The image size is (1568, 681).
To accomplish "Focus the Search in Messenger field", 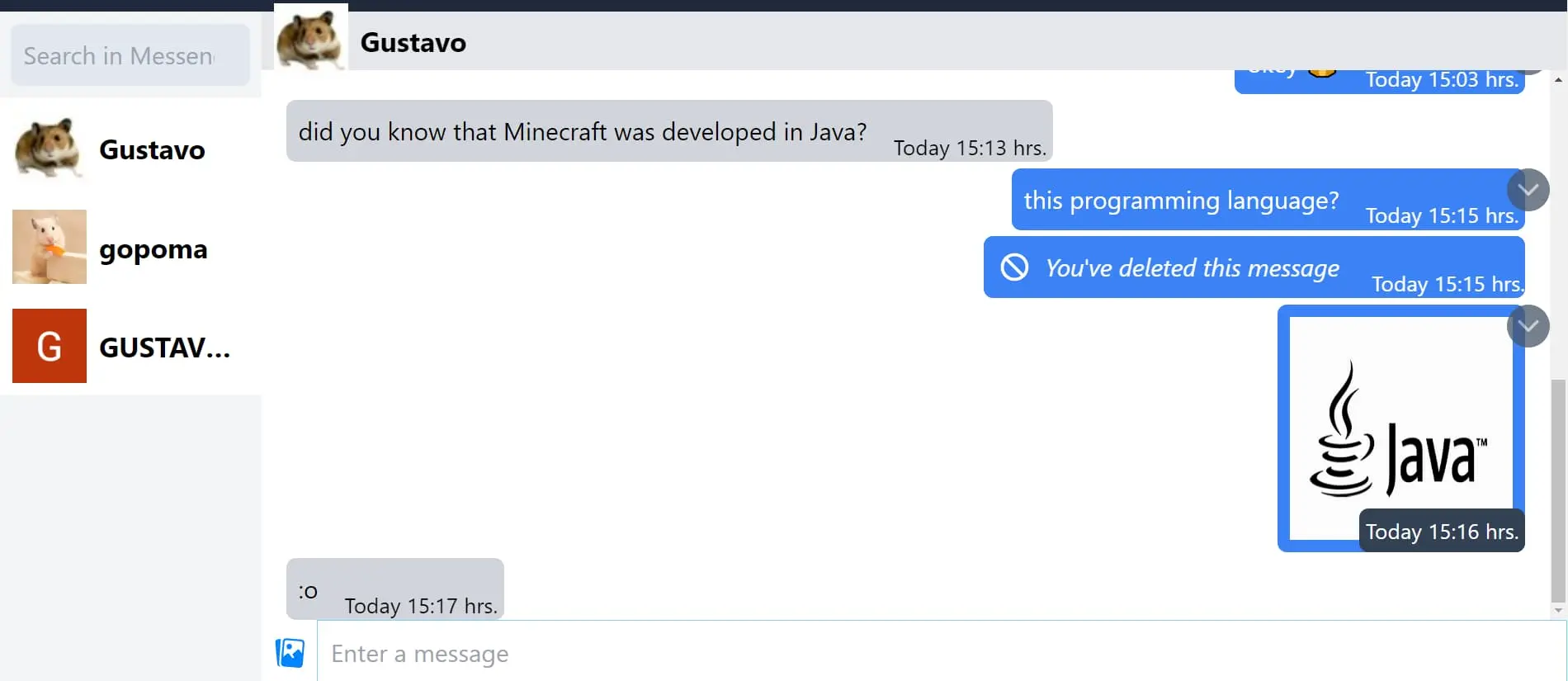I will 130,55.
